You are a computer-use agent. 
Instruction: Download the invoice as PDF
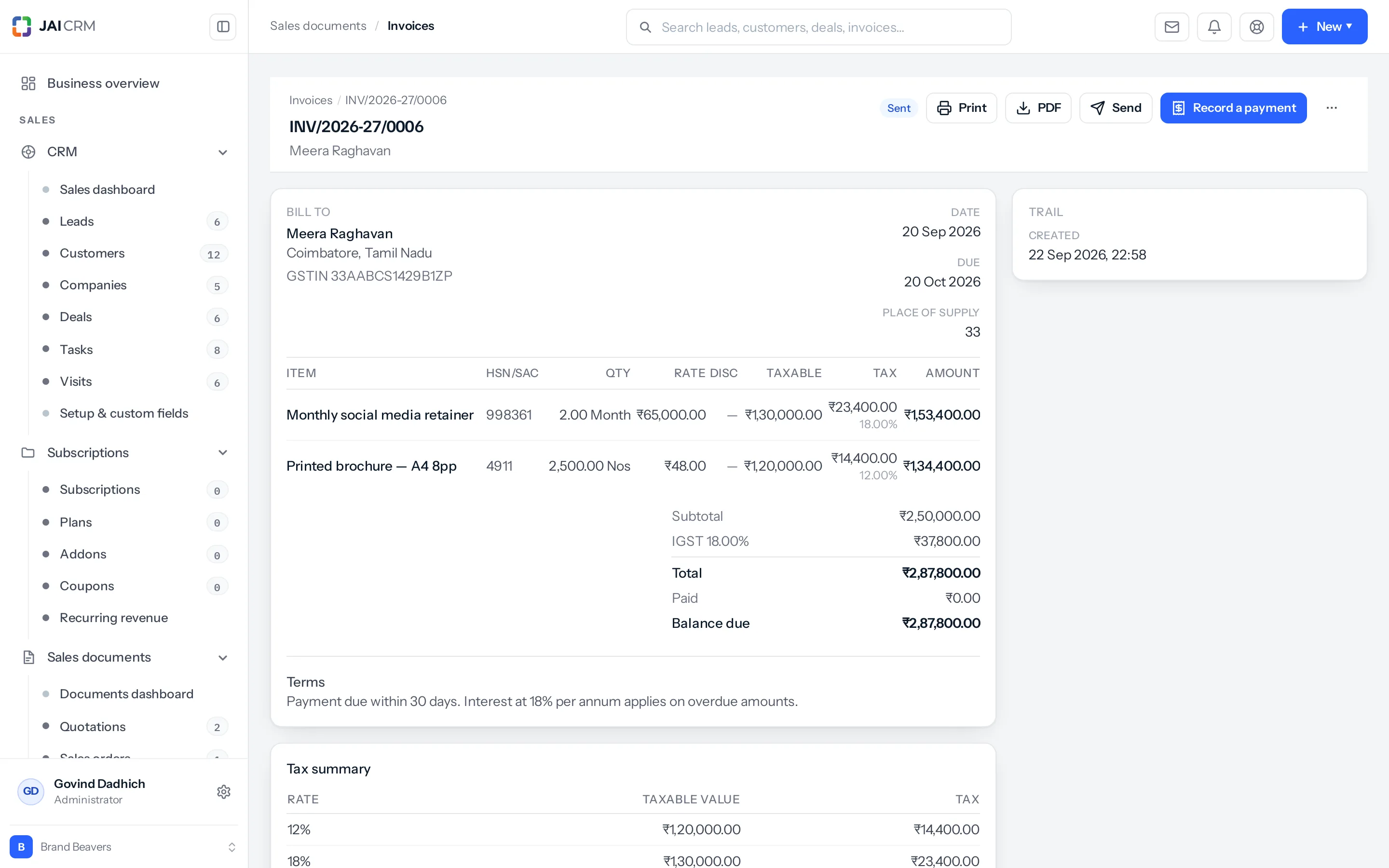pos(1038,108)
